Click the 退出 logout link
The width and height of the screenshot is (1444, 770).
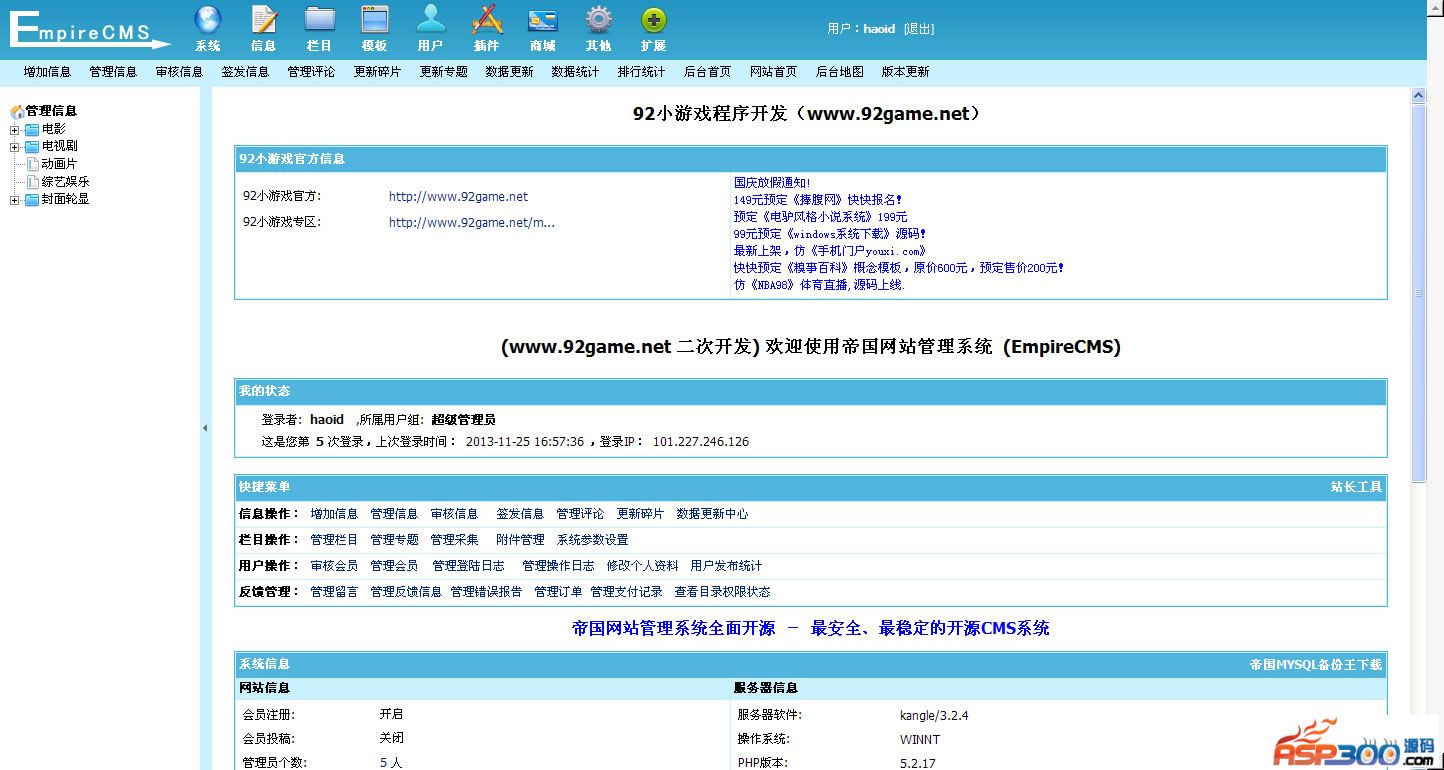pyautogui.click(x=918, y=29)
